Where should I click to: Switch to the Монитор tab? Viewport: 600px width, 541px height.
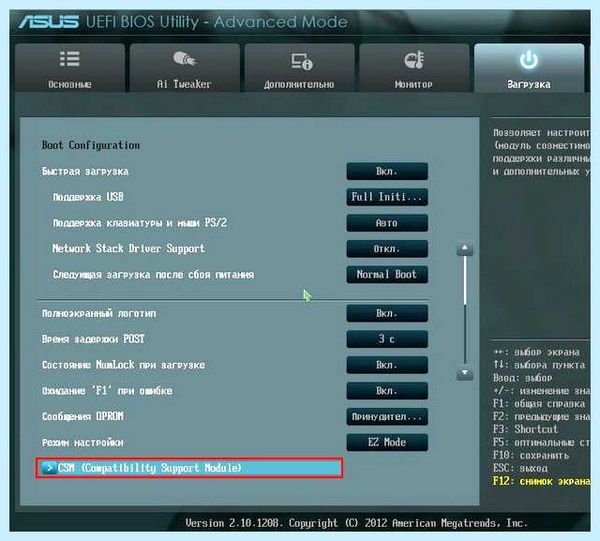pos(414,68)
